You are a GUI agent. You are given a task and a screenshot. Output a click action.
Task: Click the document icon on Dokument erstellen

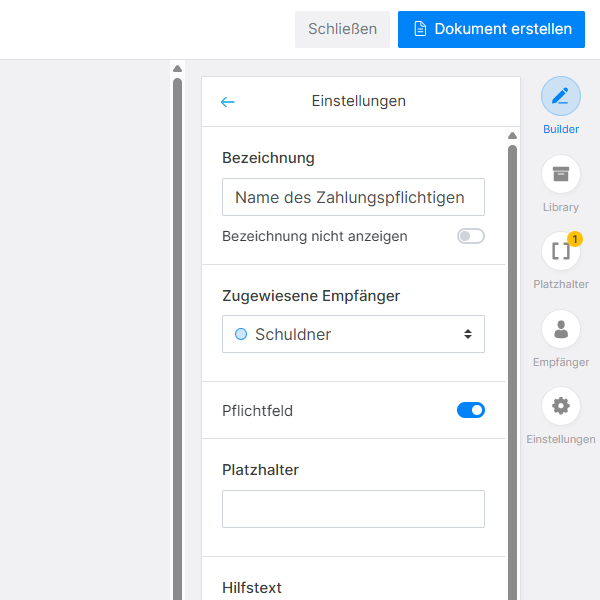[x=420, y=29]
